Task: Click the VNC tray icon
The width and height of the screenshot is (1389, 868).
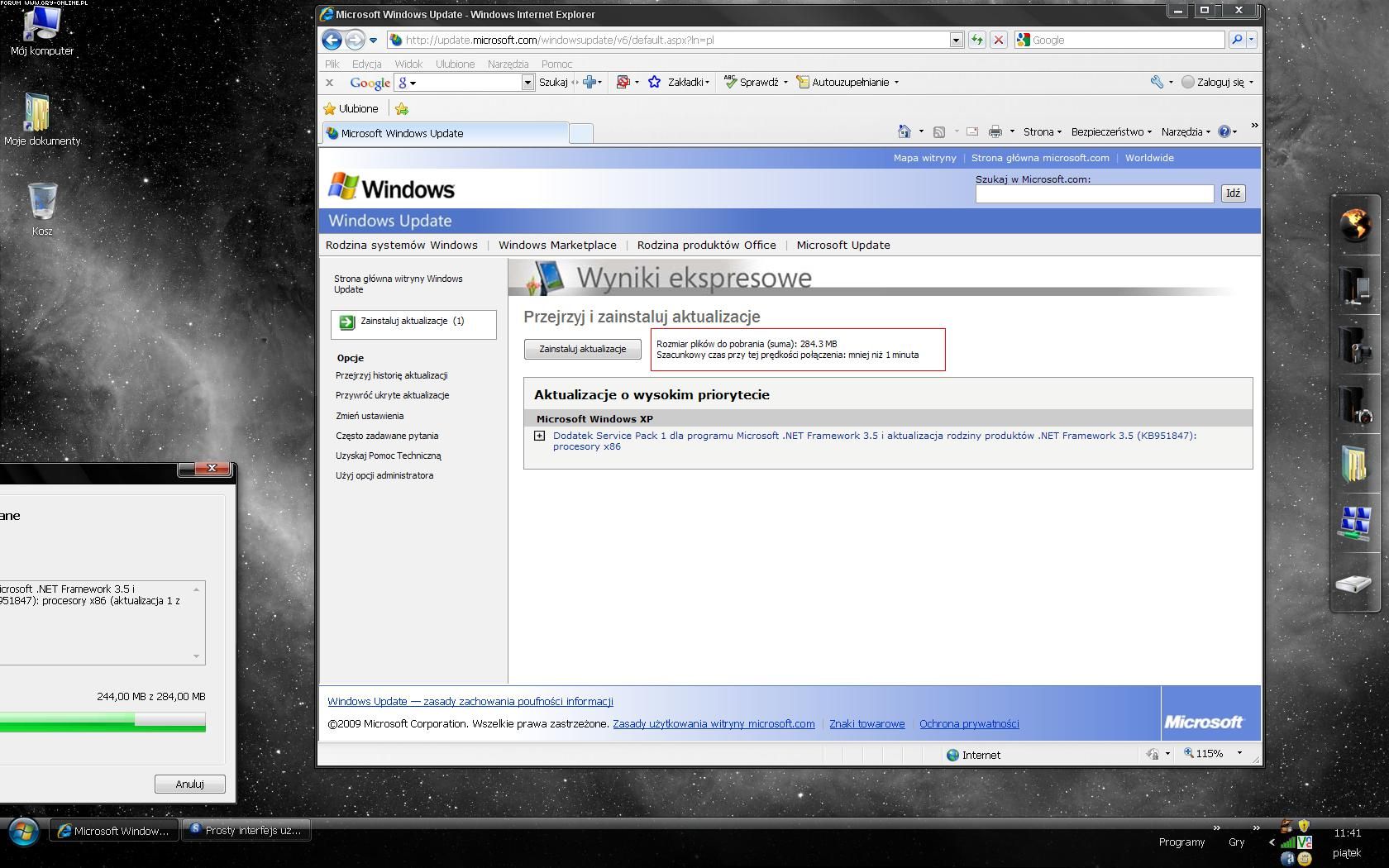Action: point(1305,842)
